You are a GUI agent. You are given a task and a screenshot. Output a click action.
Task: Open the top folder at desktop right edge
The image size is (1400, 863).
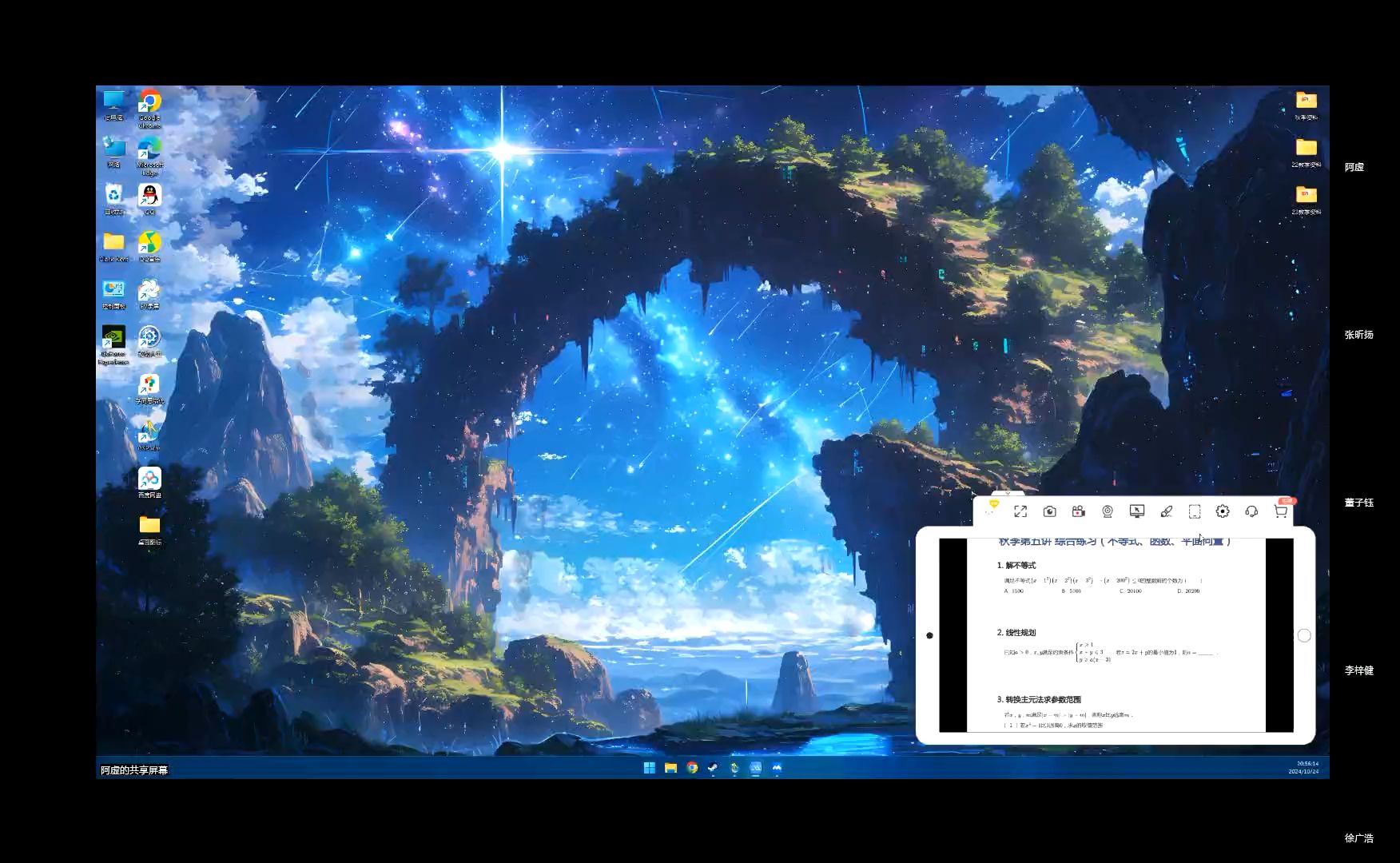(1307, 105)
